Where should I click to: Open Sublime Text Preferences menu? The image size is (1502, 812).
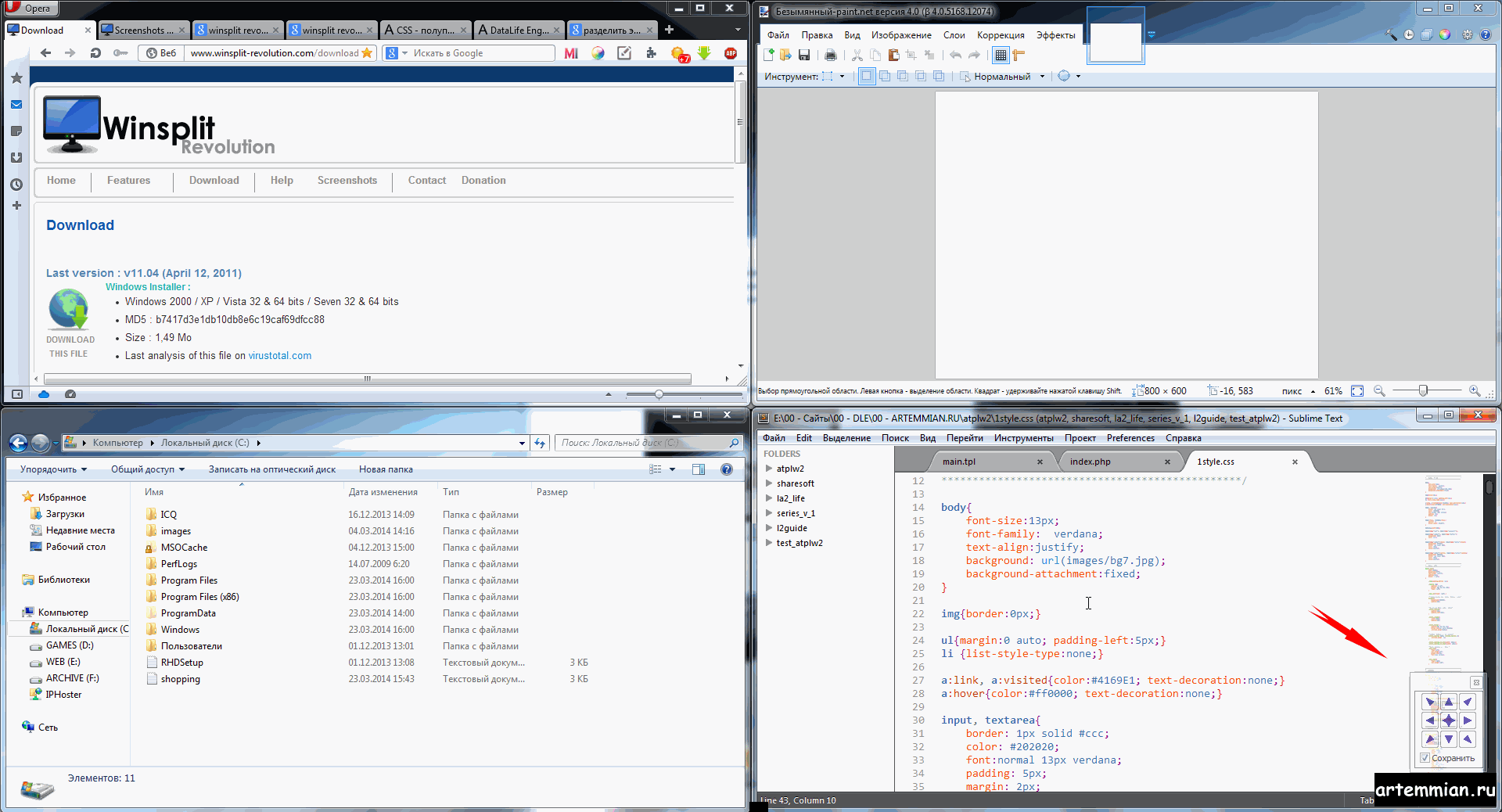[x=1130, y=438]
